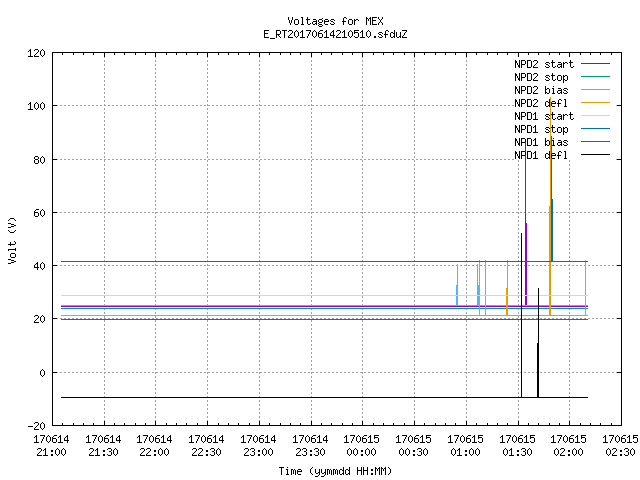Click the shorter black spike reaching 31 V
This screenshot has height=480, width=640.
pyautogui.click(x=538, y=343)
